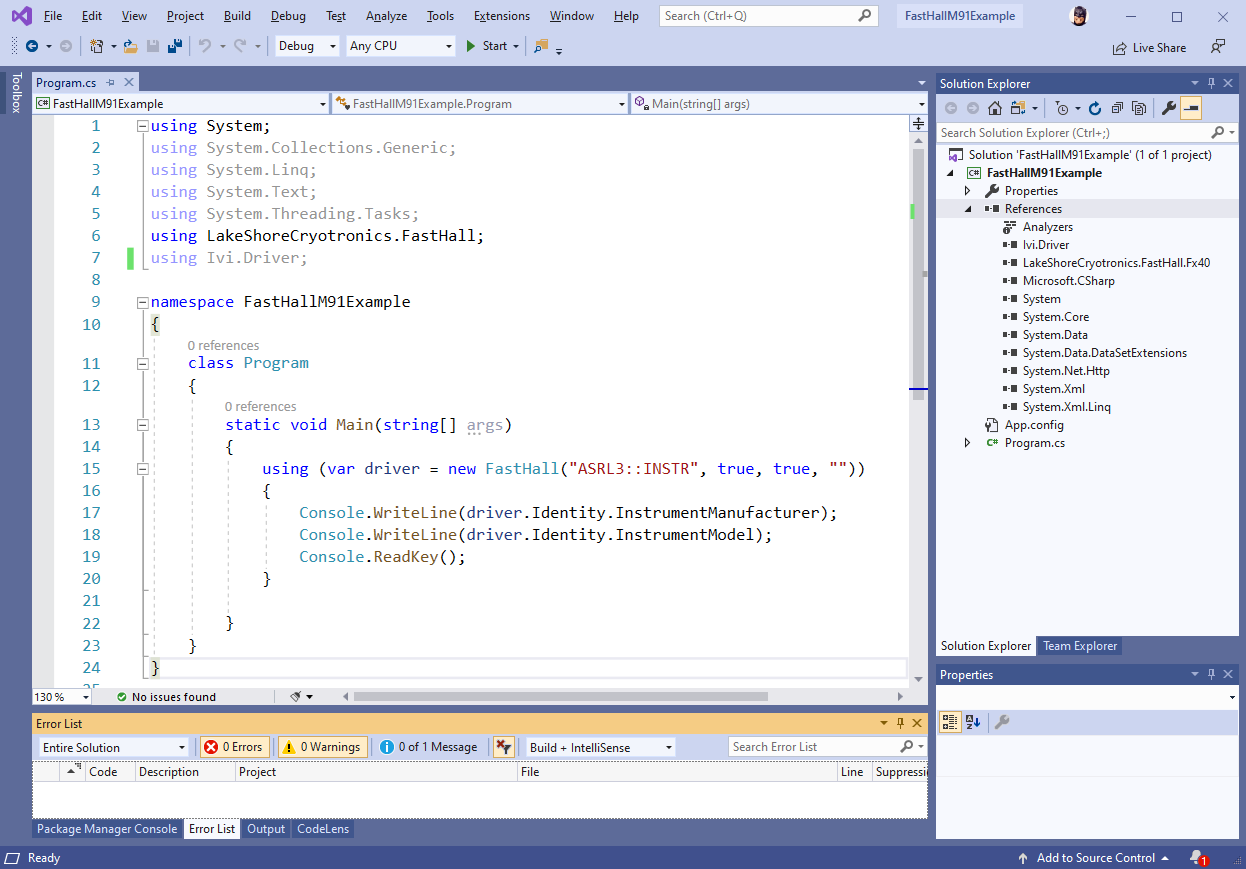Switch to the Team Explorer tab
Screen dimensions: 1246x869
pos(1079,645)
